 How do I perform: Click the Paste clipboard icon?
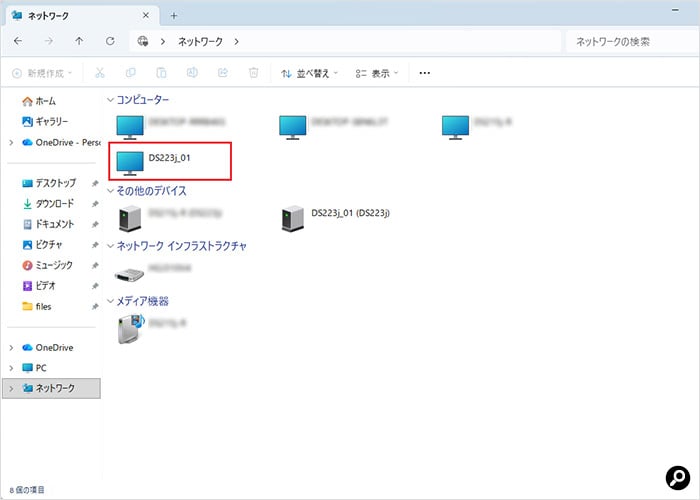pyautogui.click(x=161, y=73)
